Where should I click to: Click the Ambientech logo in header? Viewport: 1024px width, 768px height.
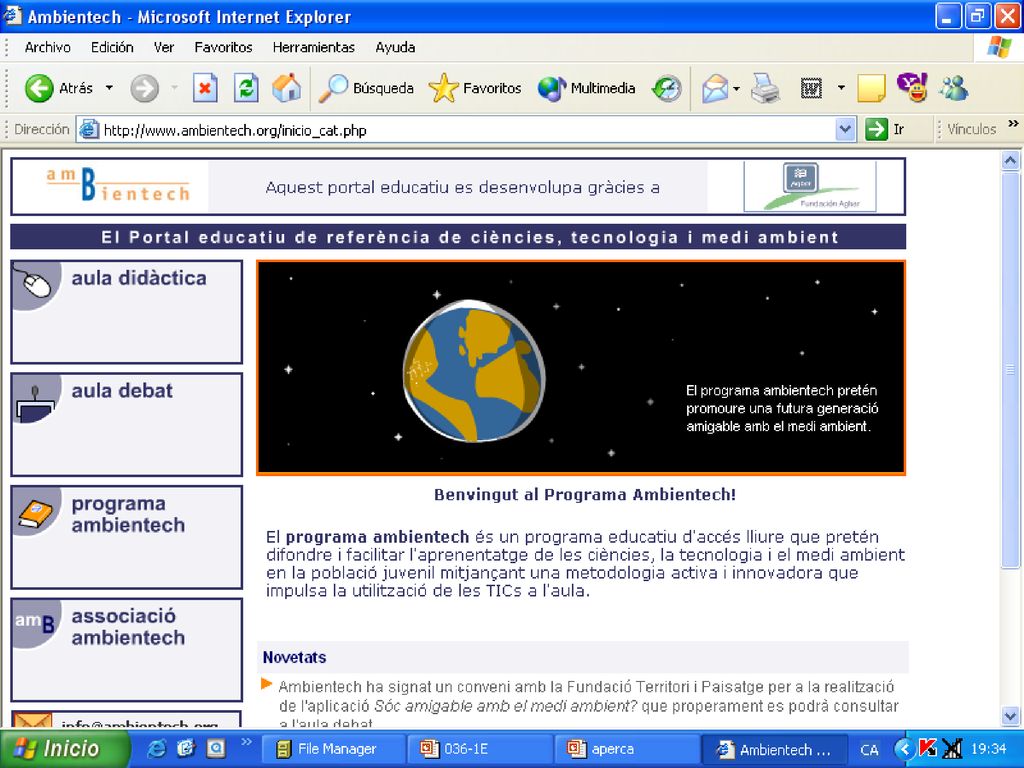point(118,185)
